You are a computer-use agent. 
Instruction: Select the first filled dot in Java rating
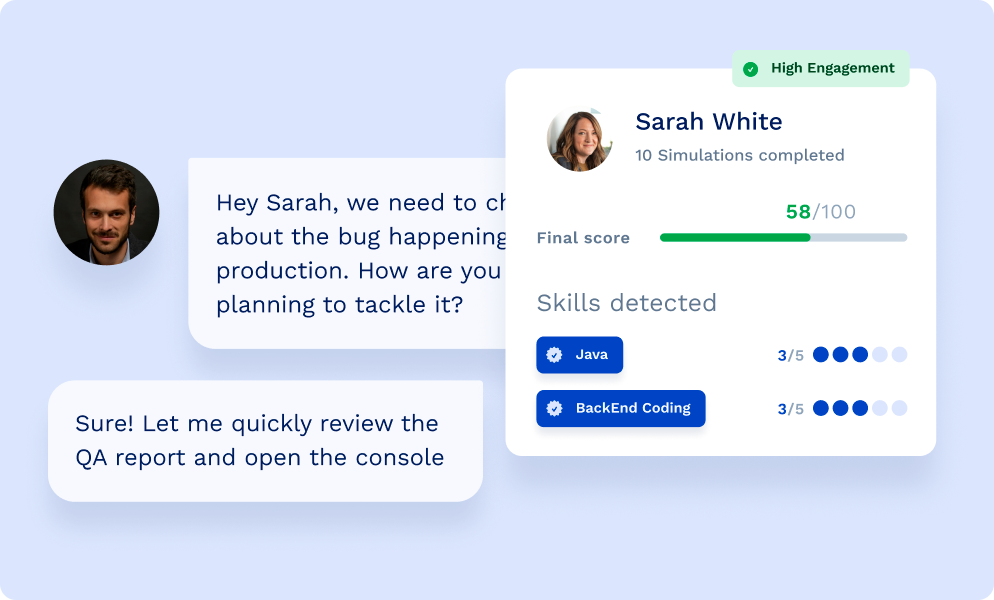point(821,355)
